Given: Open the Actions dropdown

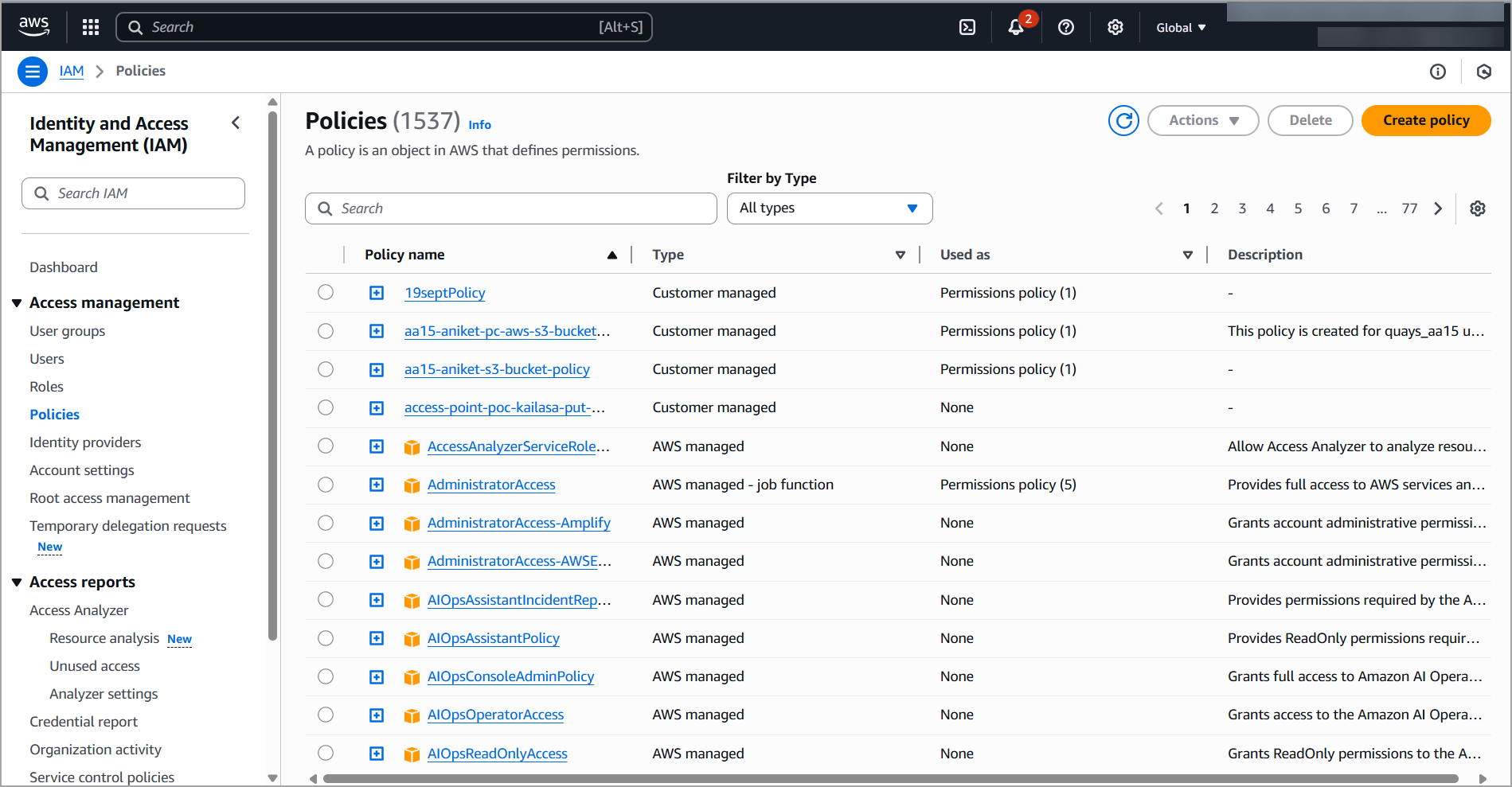Looking at the screenshot, I should tap(1202, 120).
